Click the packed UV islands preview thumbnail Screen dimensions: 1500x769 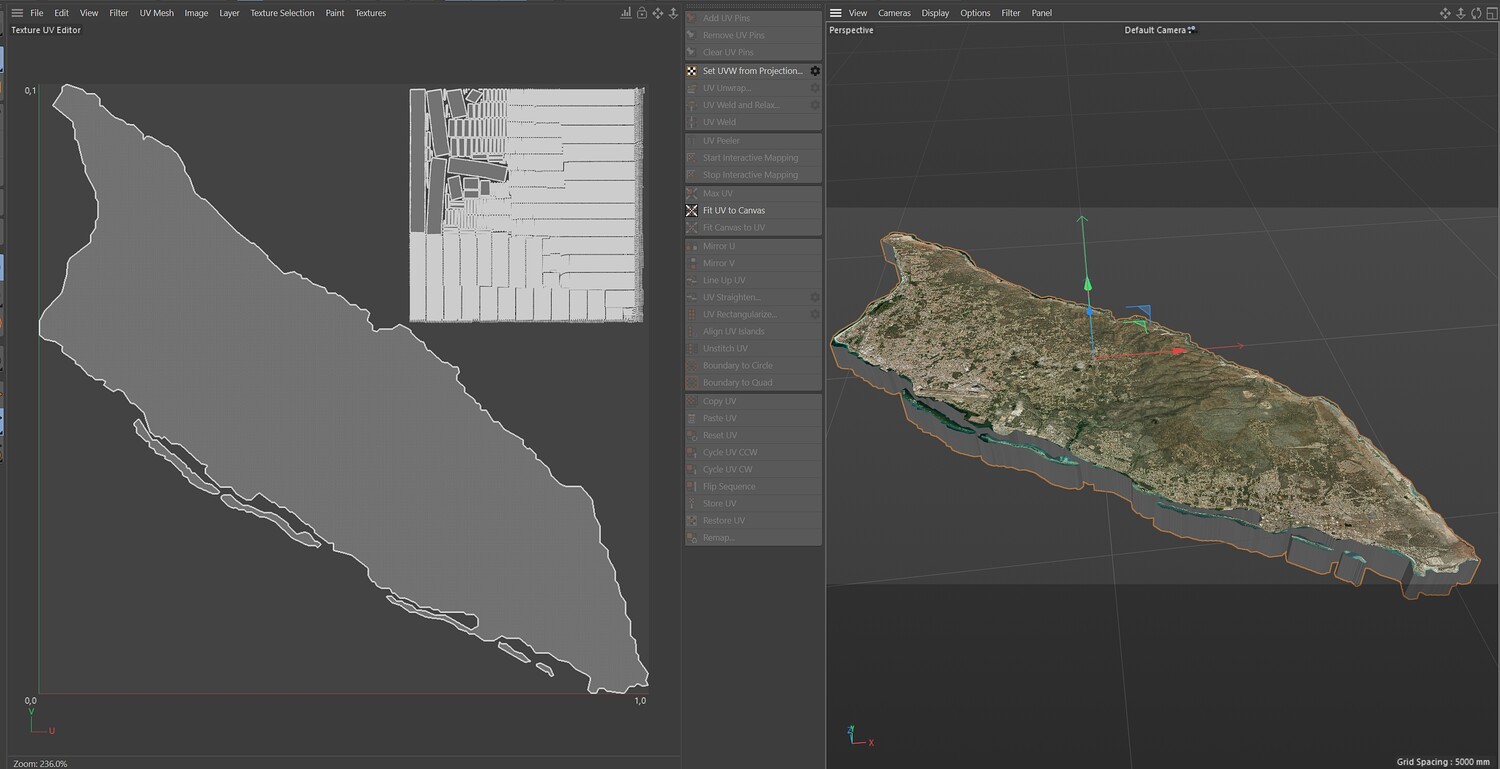tap(526, 205)
